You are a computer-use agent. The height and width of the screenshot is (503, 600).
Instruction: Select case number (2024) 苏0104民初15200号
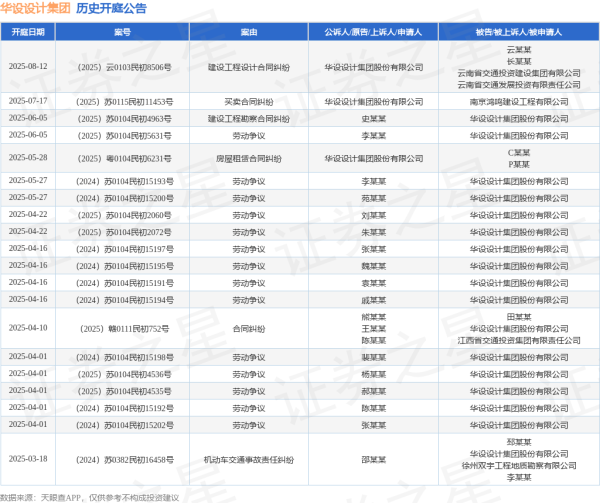[x=124, y=198]
